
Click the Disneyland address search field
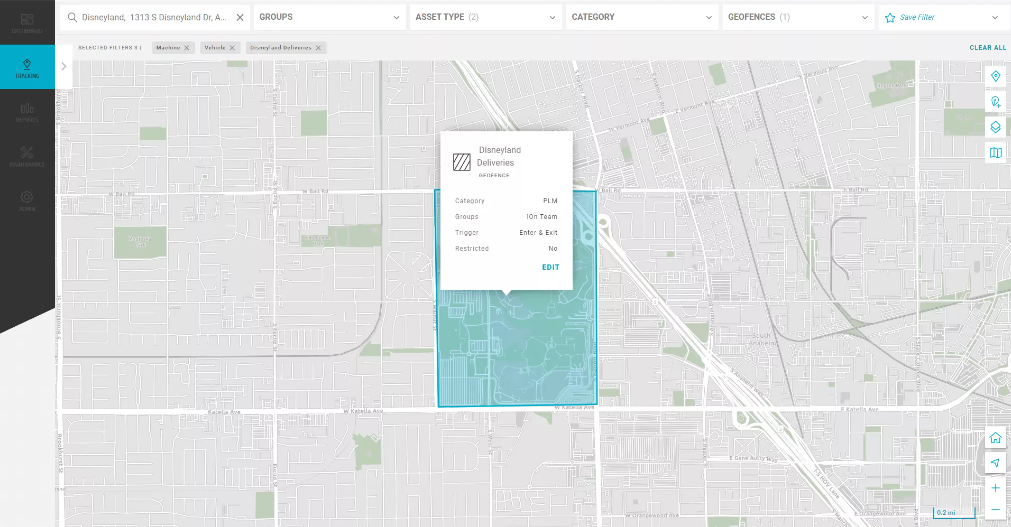(x=154, y=17)
